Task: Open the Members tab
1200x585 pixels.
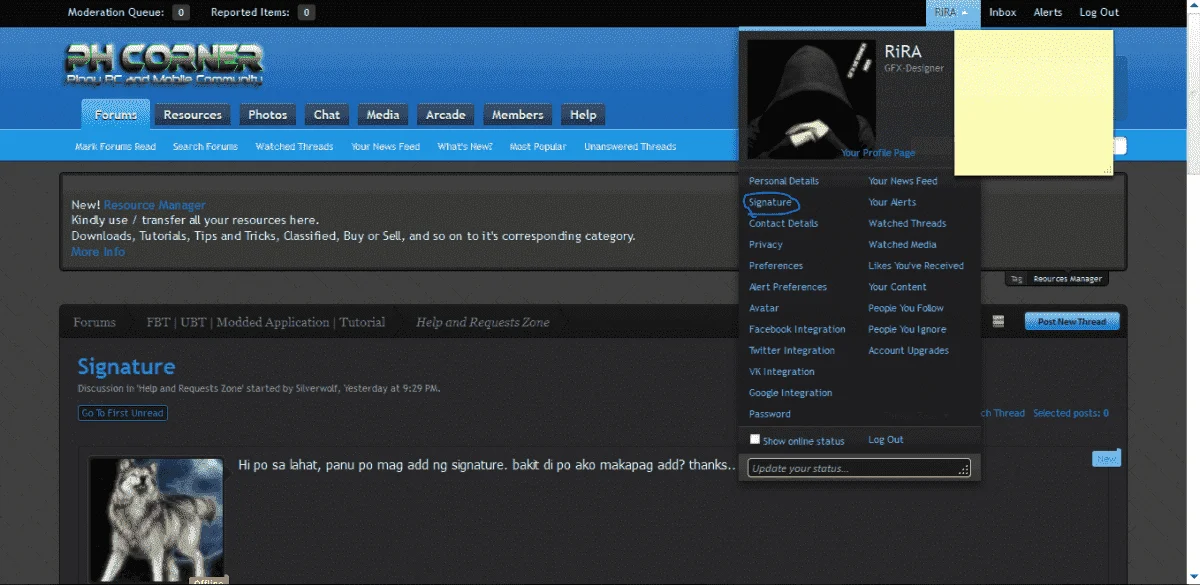Action: tap(518, 115)
